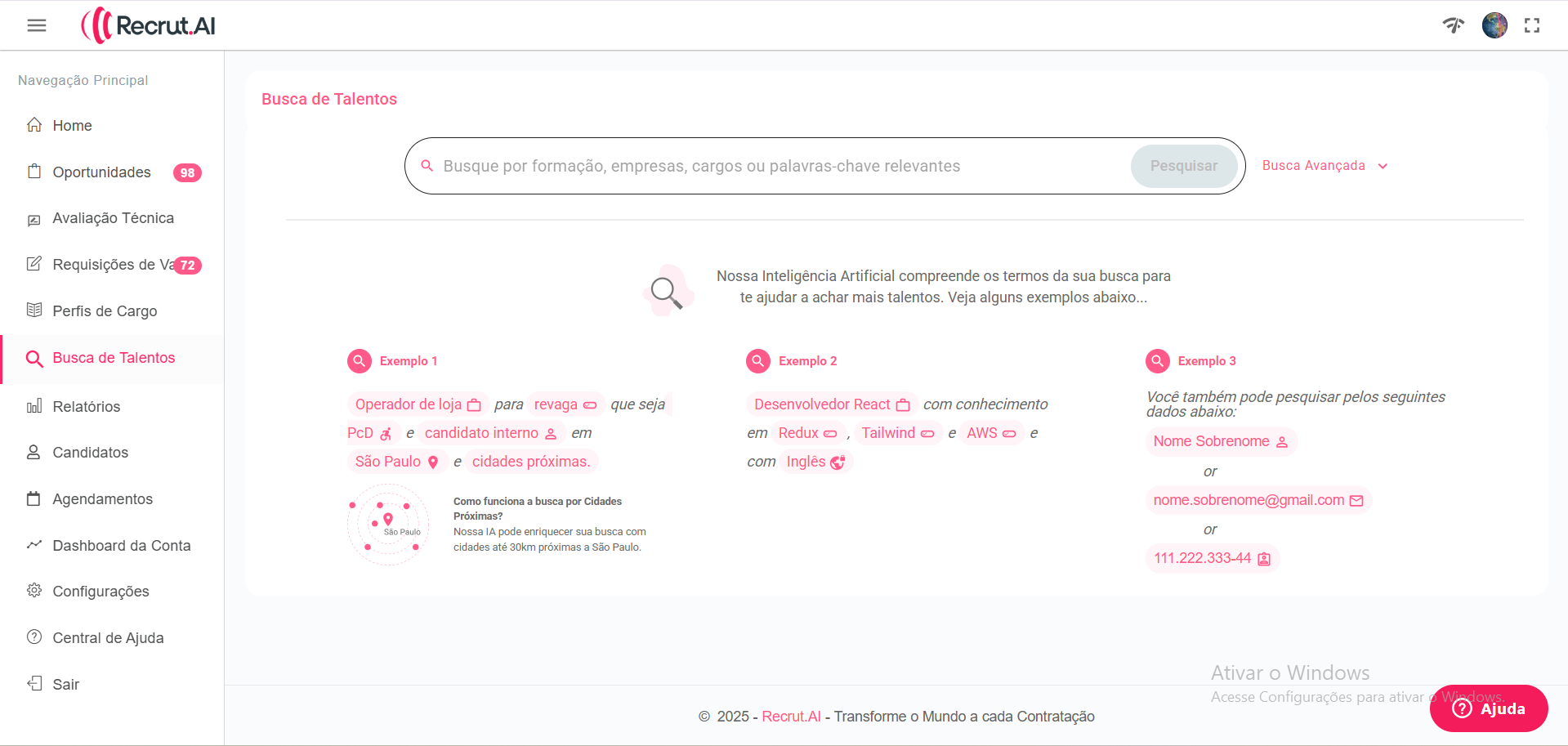Open the hamburger navigation menu icon
The width and height of the screenshot is (1568, 746).
tap(36, 25)
